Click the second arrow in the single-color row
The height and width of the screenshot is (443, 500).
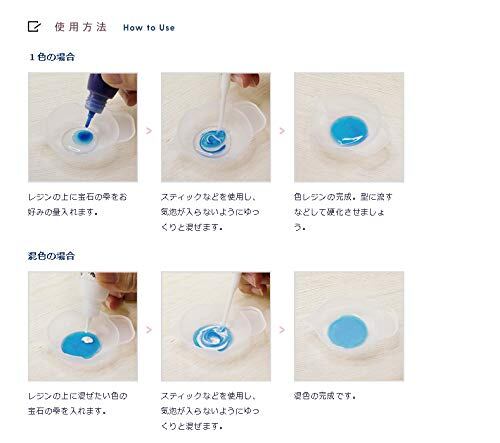[282, 131]
